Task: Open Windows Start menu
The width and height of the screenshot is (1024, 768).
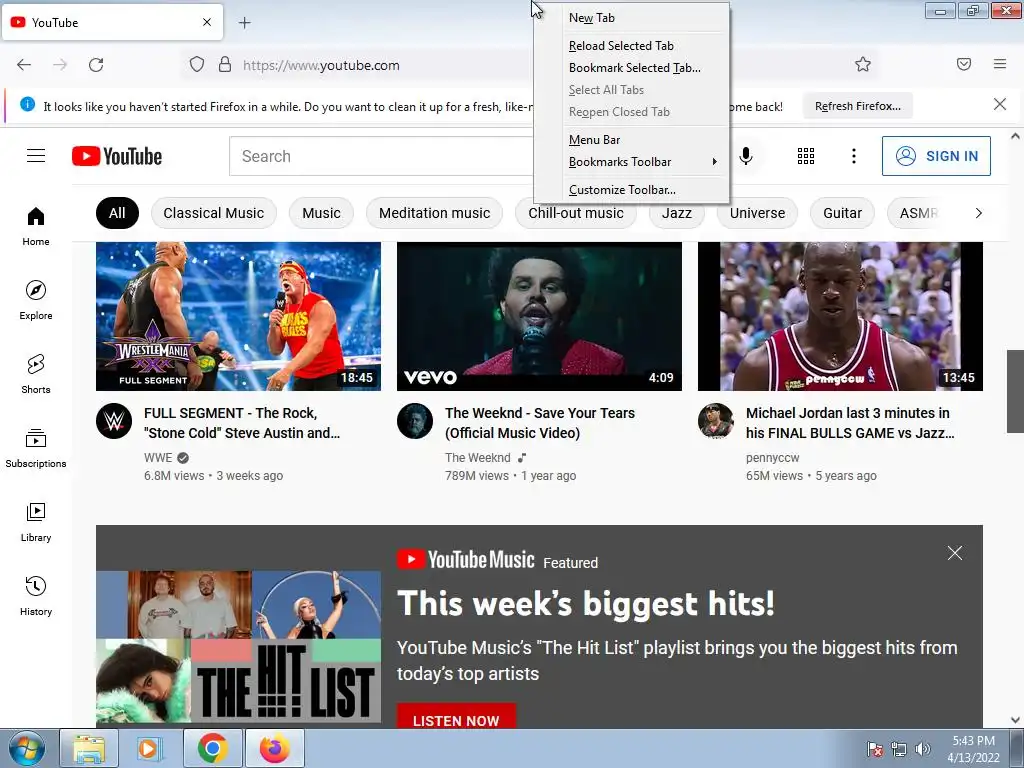Action: (26, 748)
